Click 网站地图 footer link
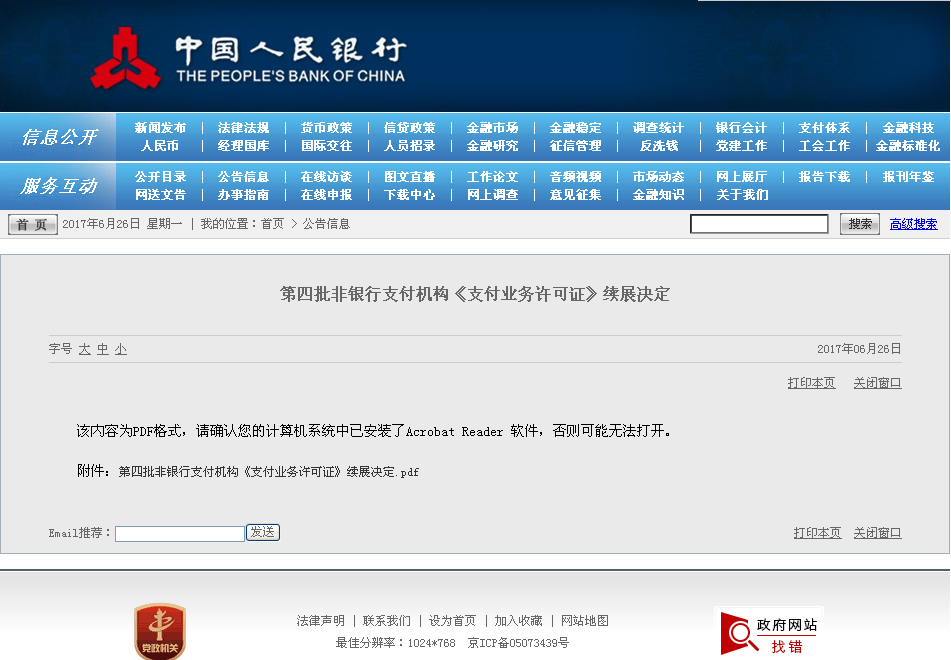 (585, 621)
